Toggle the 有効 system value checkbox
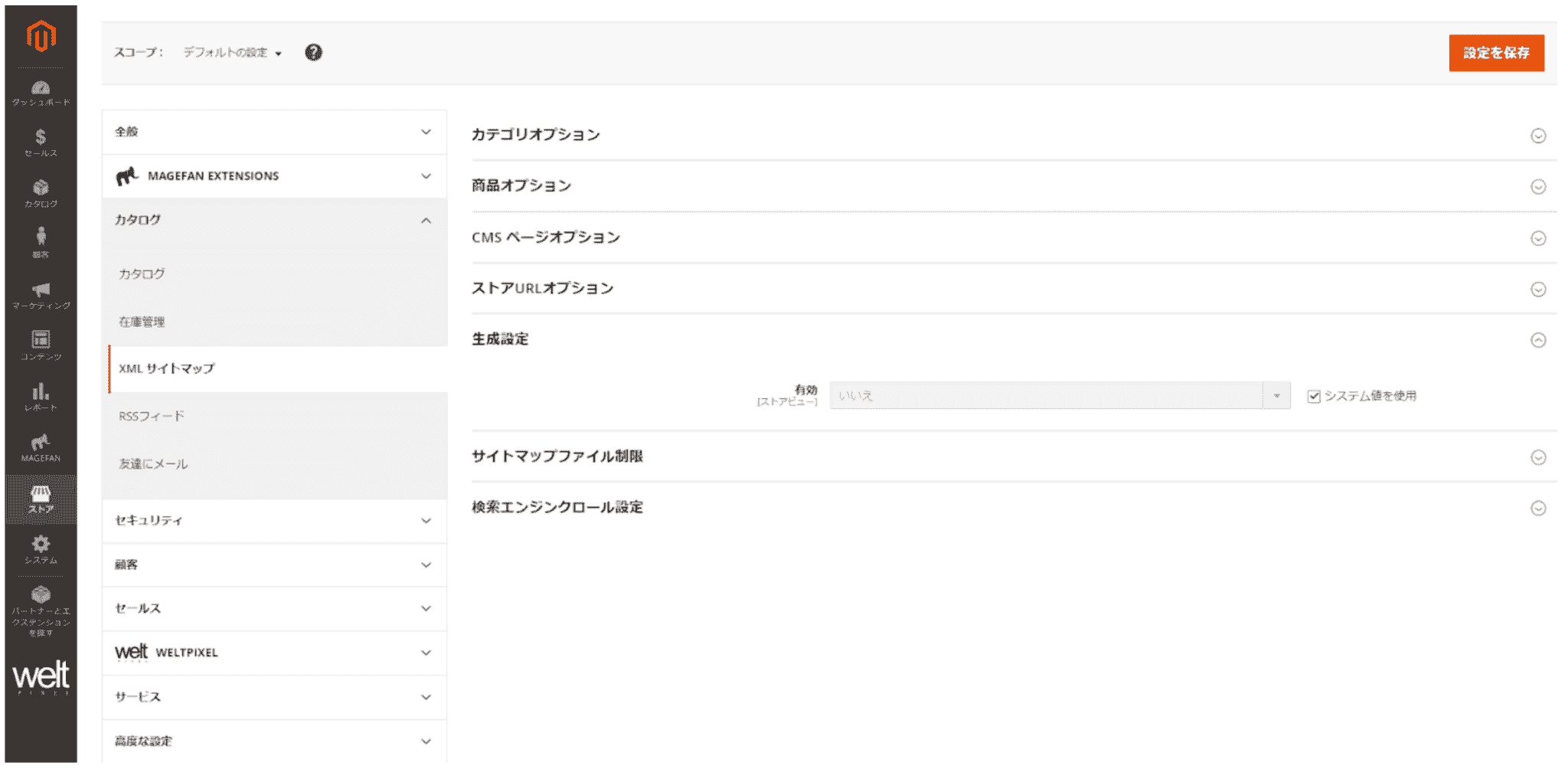Image resolution: width=1568 pixels, height=769 pixels. pos(1314,395)
